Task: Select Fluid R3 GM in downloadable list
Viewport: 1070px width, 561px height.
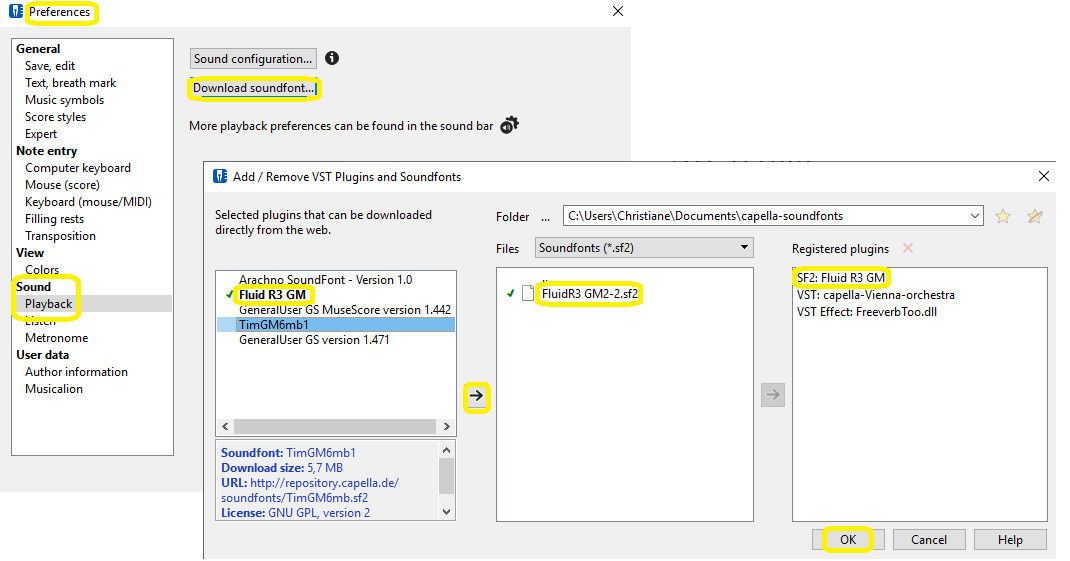Action: [272, 295]
